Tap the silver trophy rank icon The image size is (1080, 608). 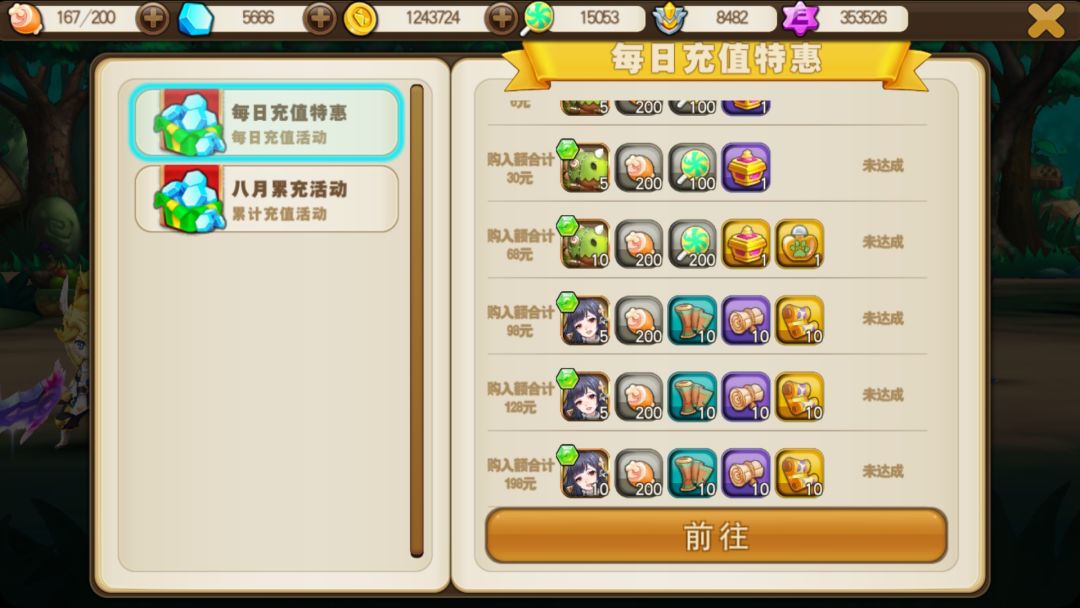point(667,19)
